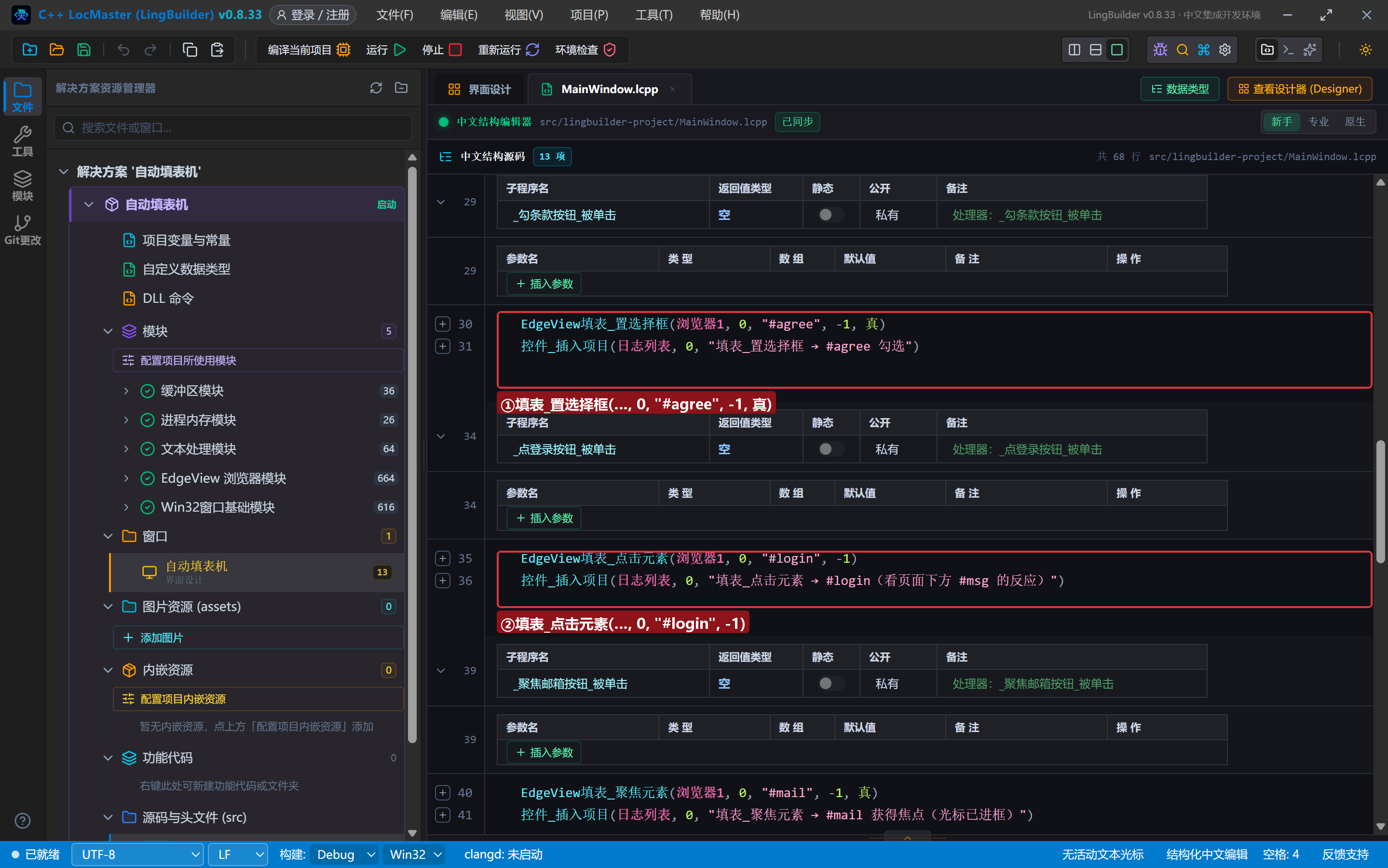Select the MainWindow.lcpp tab
Image resolution: width=1388 pixels, height=868 pixels.
pyautogui.click(x=609, y=89)
